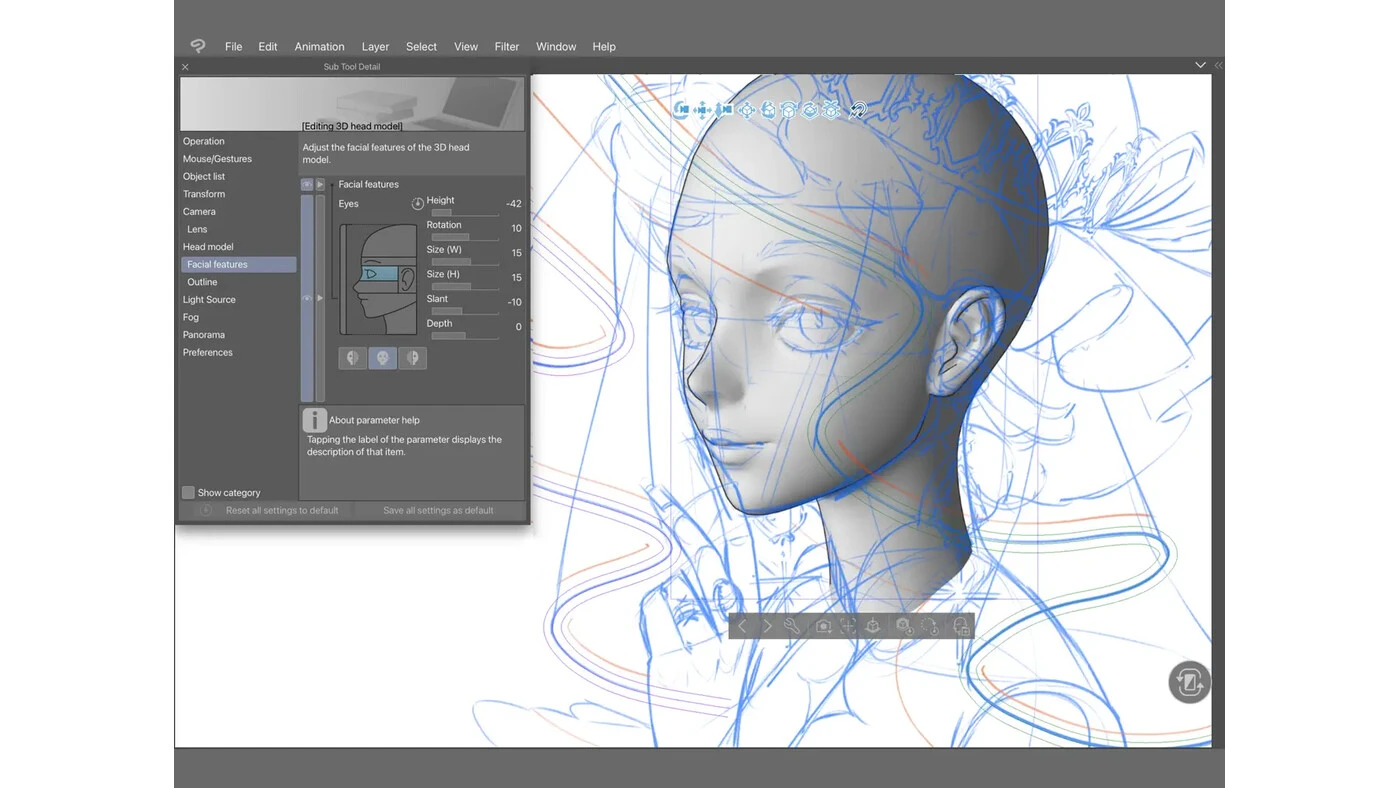1400x788 pixels.
Task: Open camera angle preset icon
Action: [x=824, y=626]
